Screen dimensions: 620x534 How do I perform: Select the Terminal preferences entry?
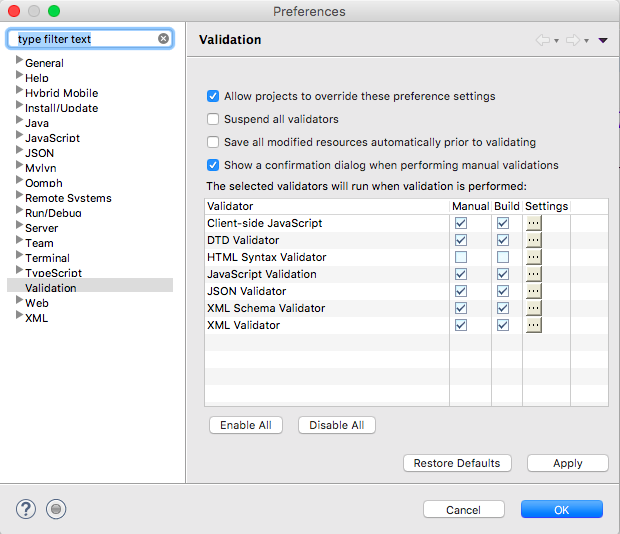point(47,258)
